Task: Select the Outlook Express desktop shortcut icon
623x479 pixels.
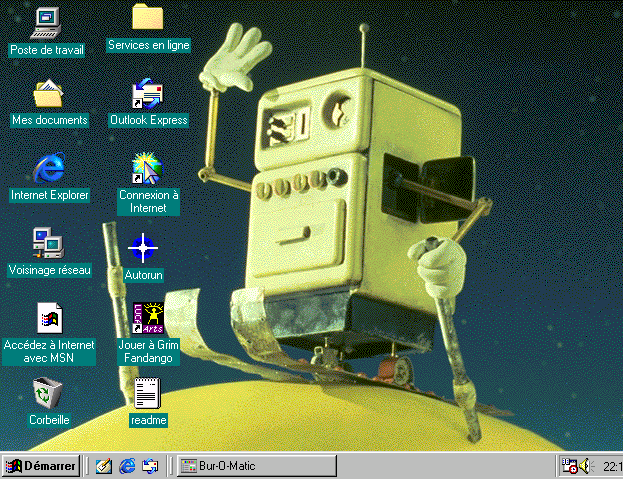Action: point(148,94)
